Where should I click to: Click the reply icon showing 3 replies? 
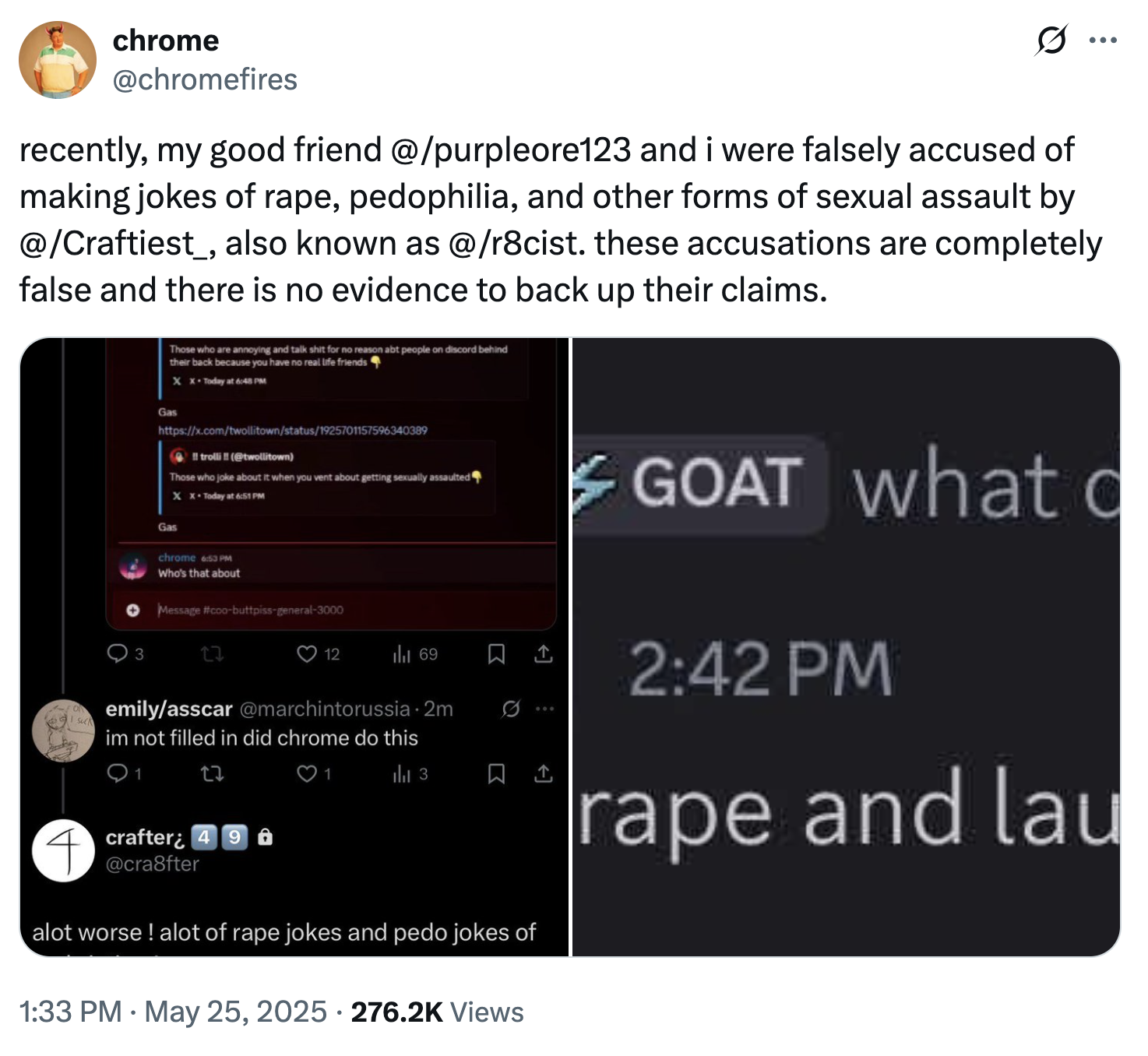tap(118, 653)
